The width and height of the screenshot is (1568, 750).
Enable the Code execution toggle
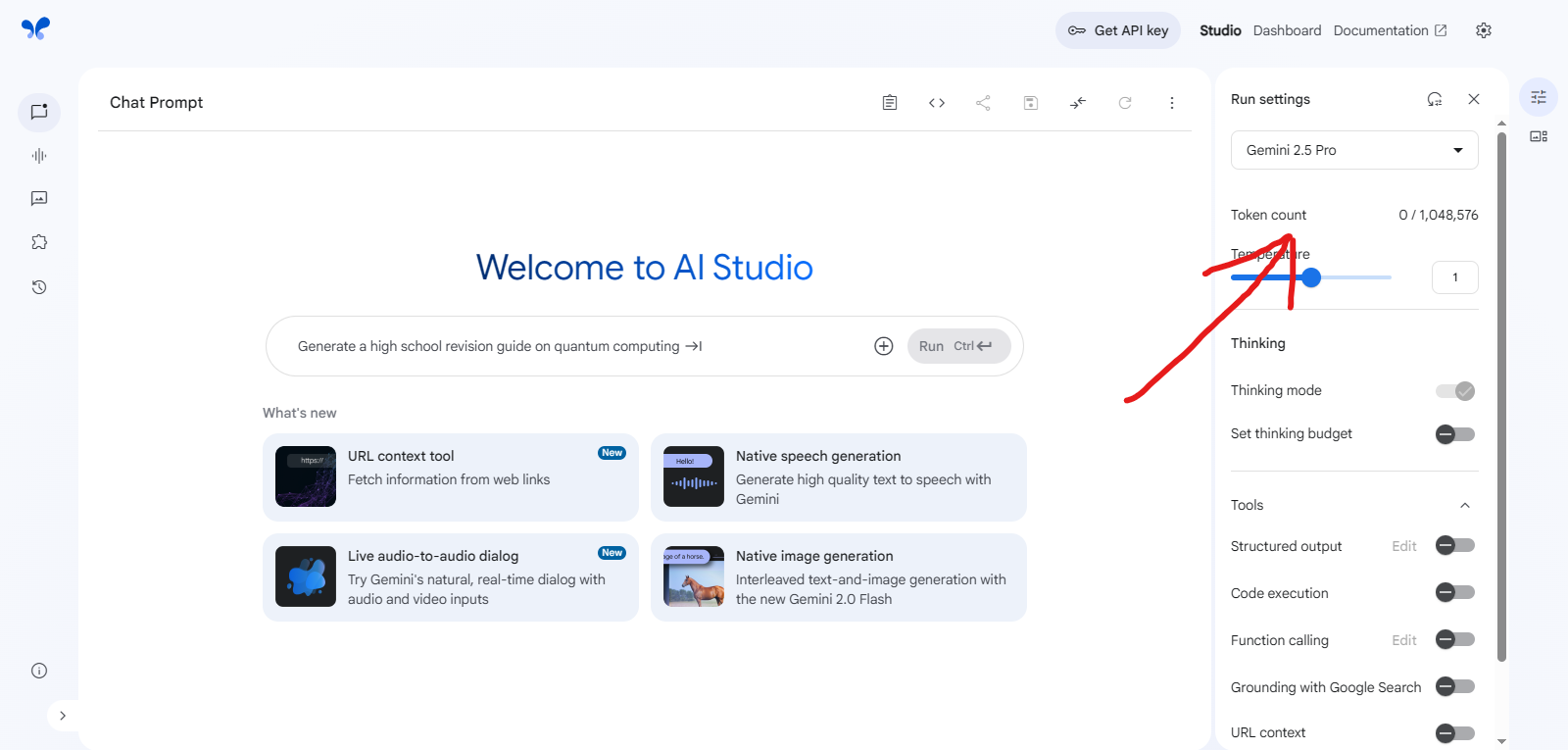point(1455,592)
